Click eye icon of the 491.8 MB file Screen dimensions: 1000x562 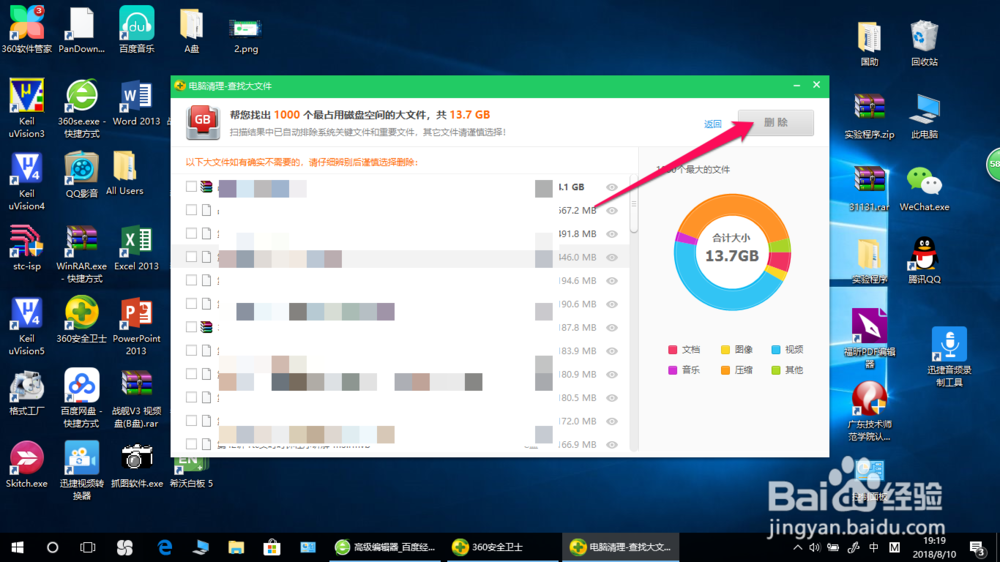612,234
